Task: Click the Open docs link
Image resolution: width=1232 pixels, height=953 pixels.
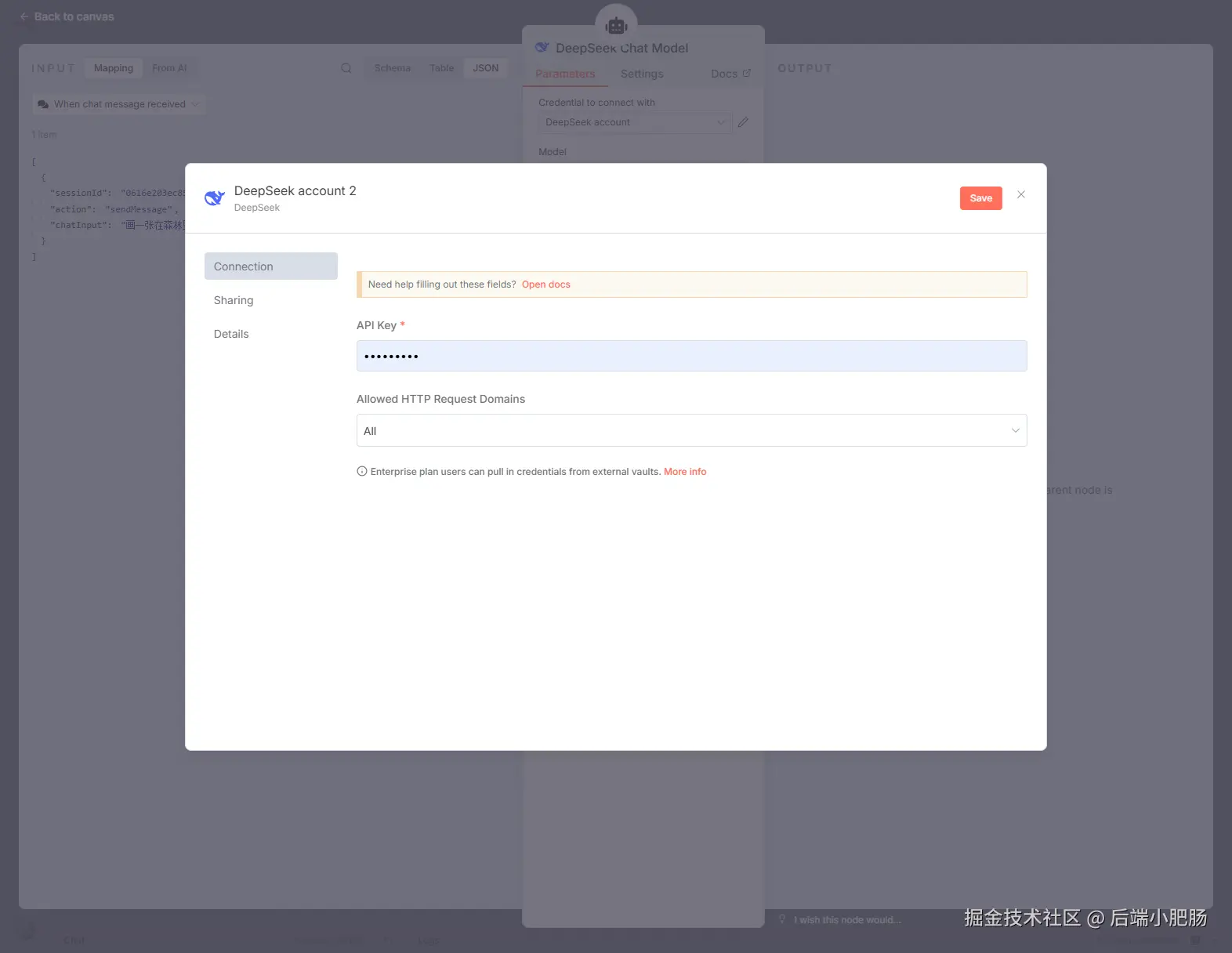Action: tap(546, 284)
